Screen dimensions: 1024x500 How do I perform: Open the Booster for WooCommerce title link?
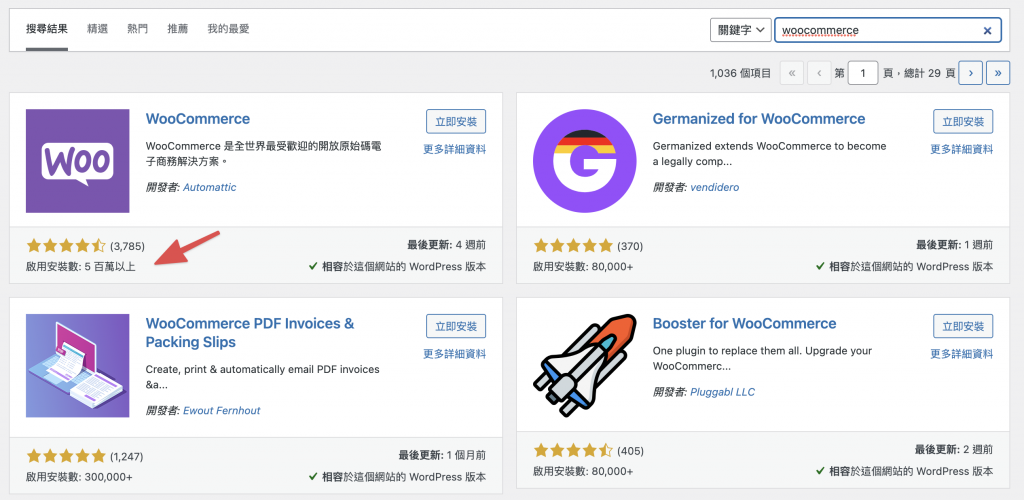coord(744,324)
